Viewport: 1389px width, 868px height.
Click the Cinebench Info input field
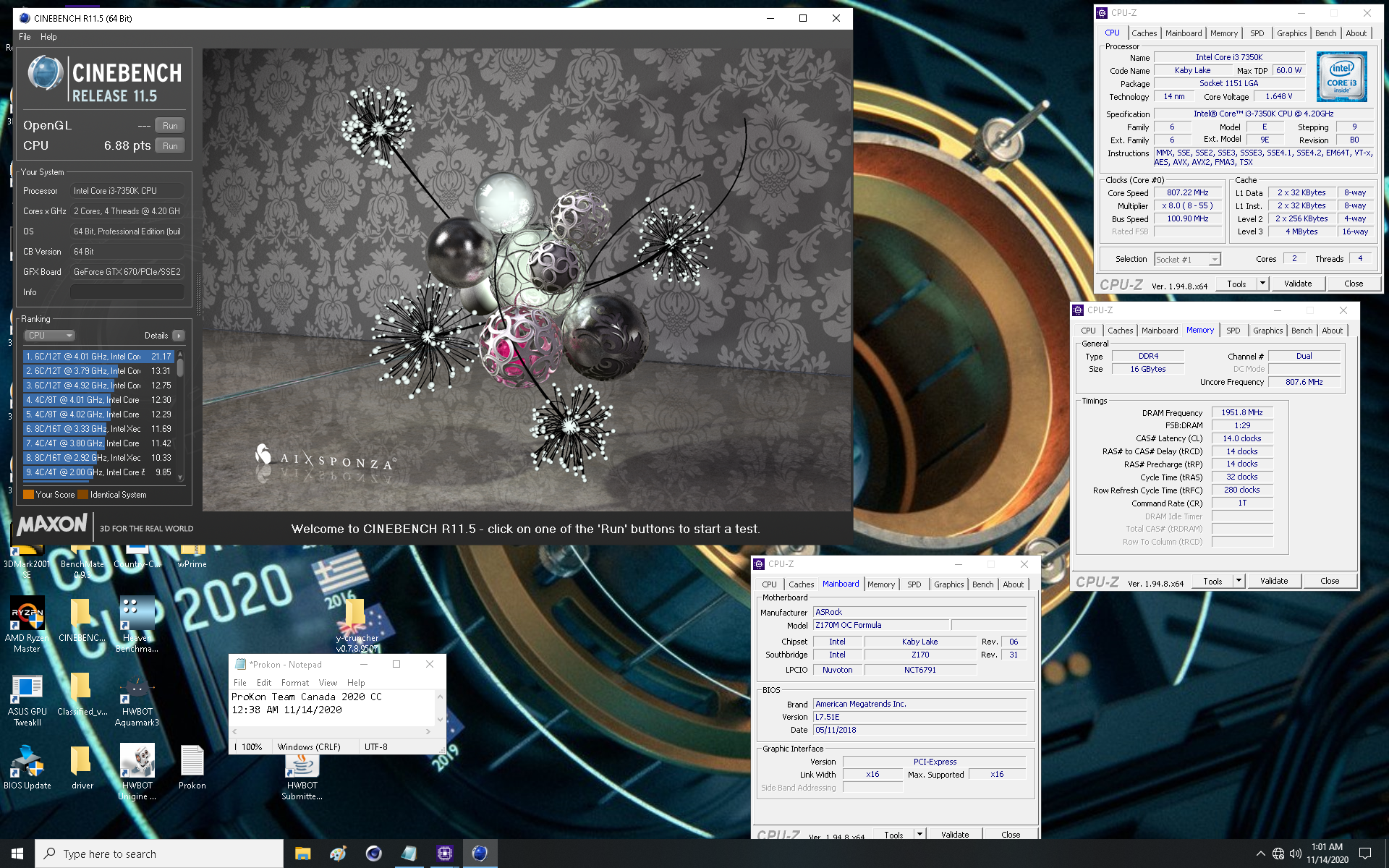pos(127,292)
